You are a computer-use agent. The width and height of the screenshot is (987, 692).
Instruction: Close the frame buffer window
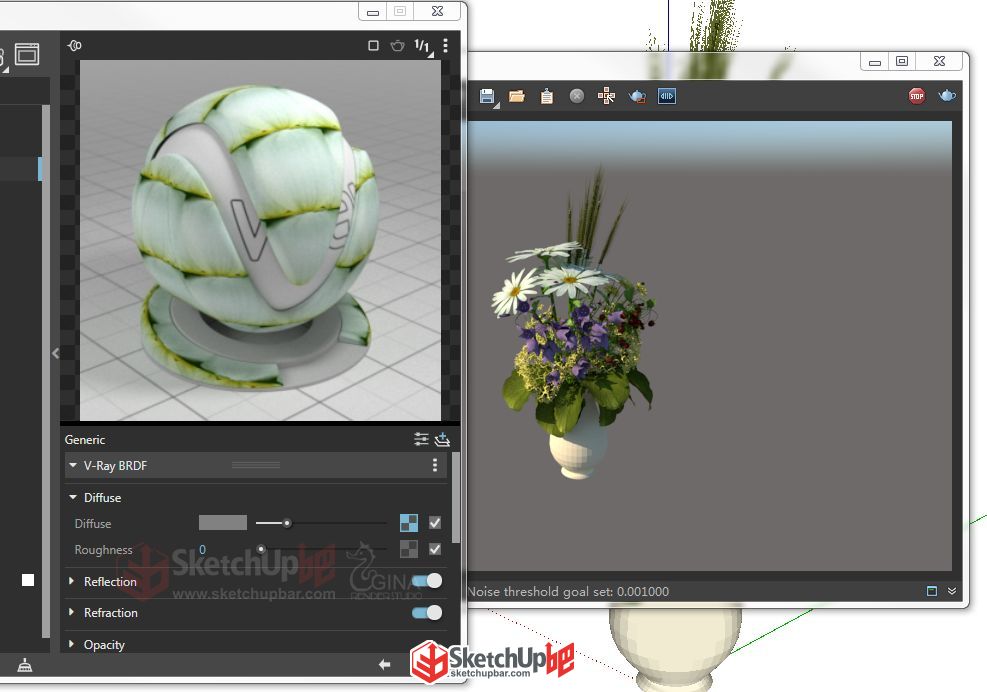point(939,61)
